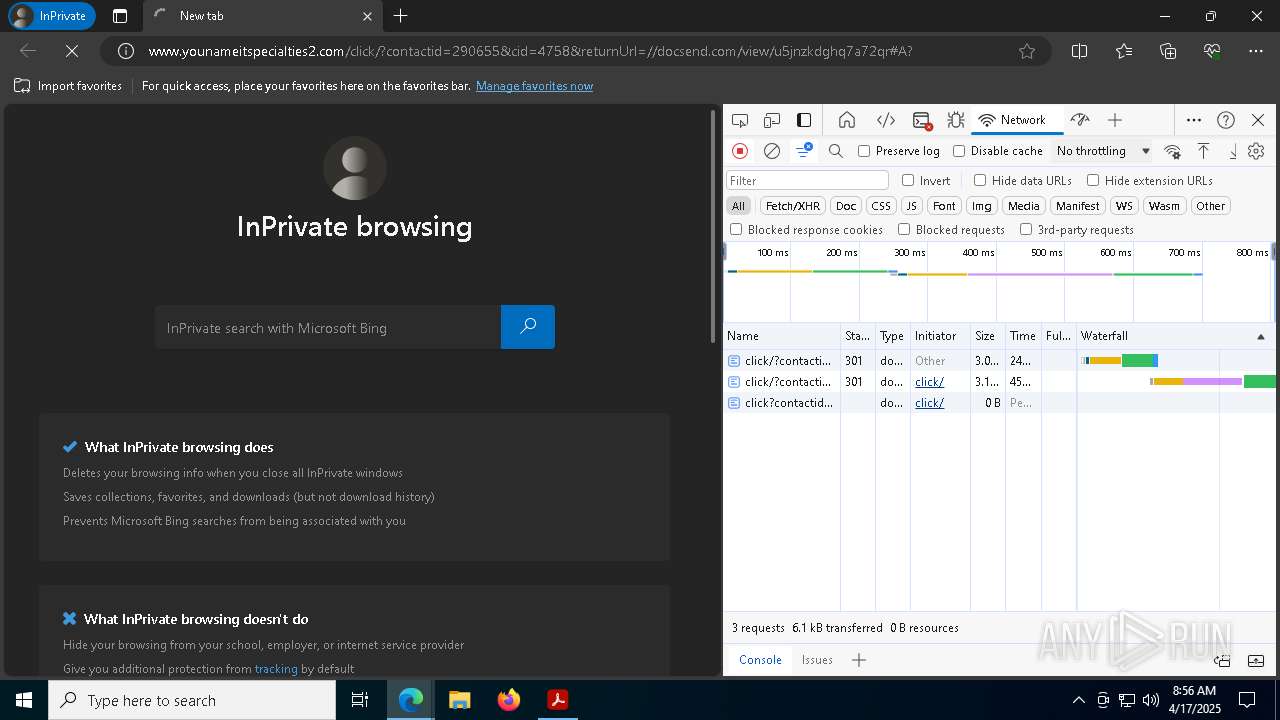Screen dimensions: 1280x720
Task: Clear the network log
Action: point(772,151)
